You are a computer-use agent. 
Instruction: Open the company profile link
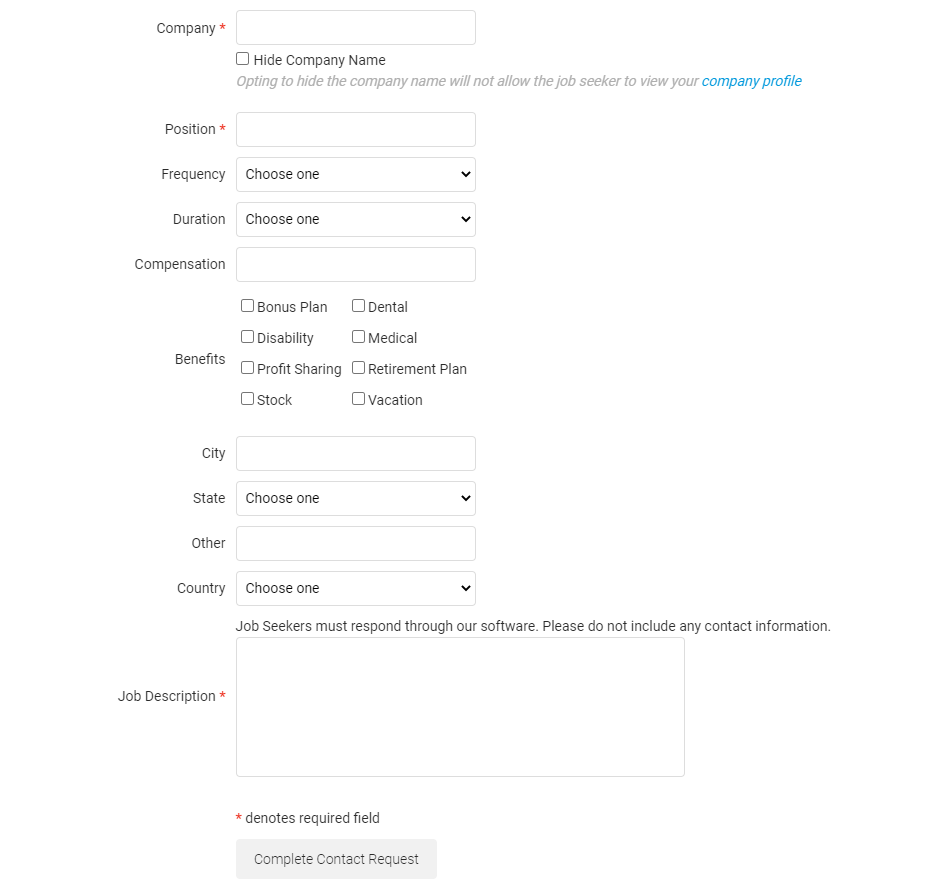pos(751,81)
